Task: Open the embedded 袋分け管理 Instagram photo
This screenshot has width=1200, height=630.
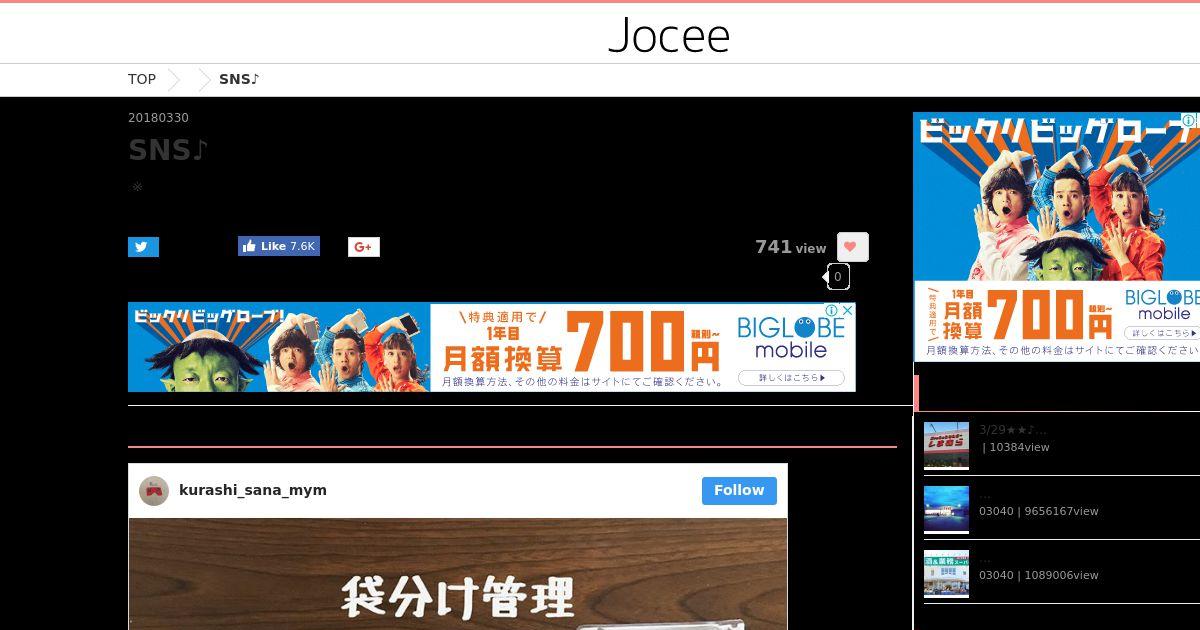Action: pyautogui.click(x=458, y=574)
